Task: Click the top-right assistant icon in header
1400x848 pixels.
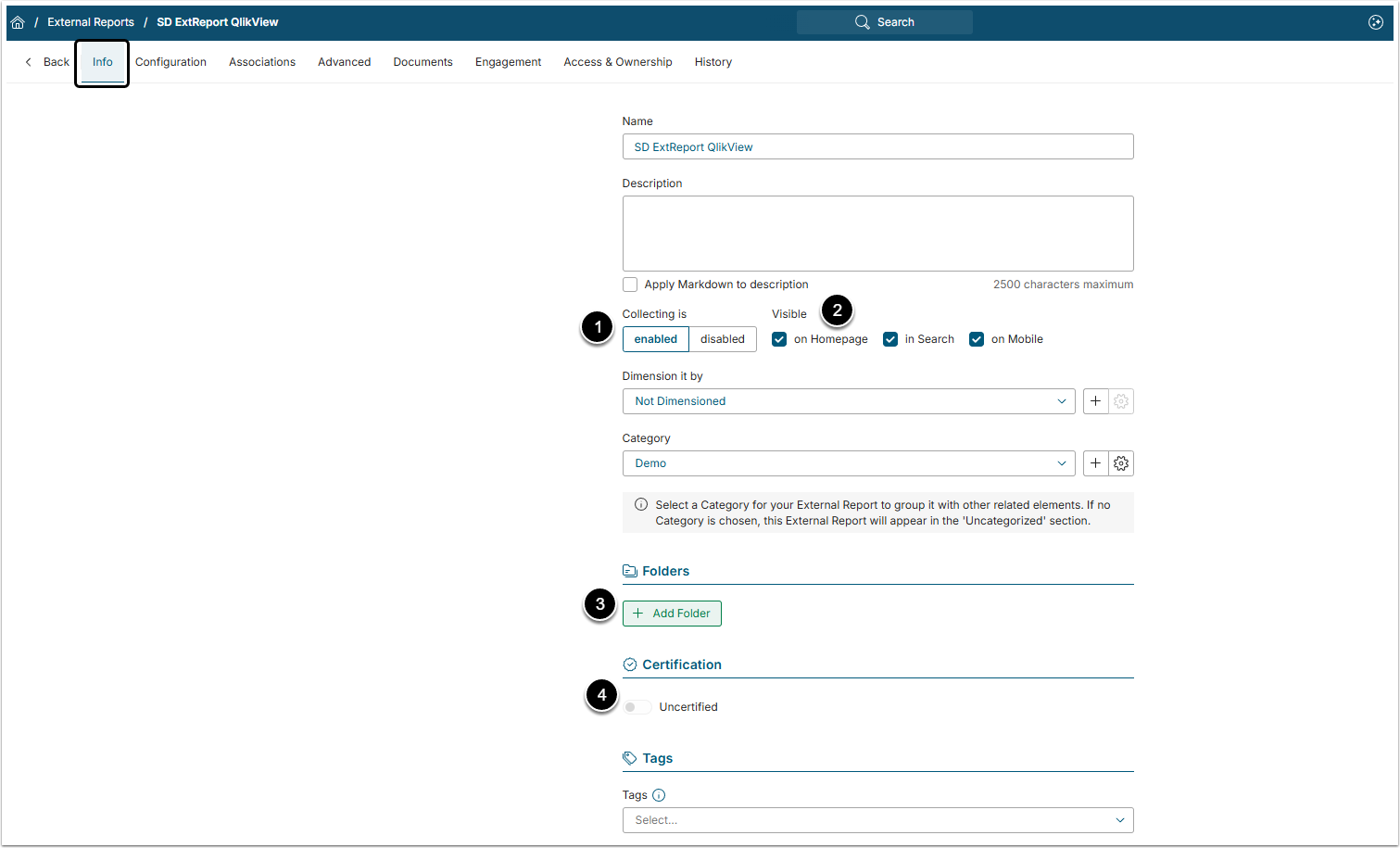Action: 1376,22
